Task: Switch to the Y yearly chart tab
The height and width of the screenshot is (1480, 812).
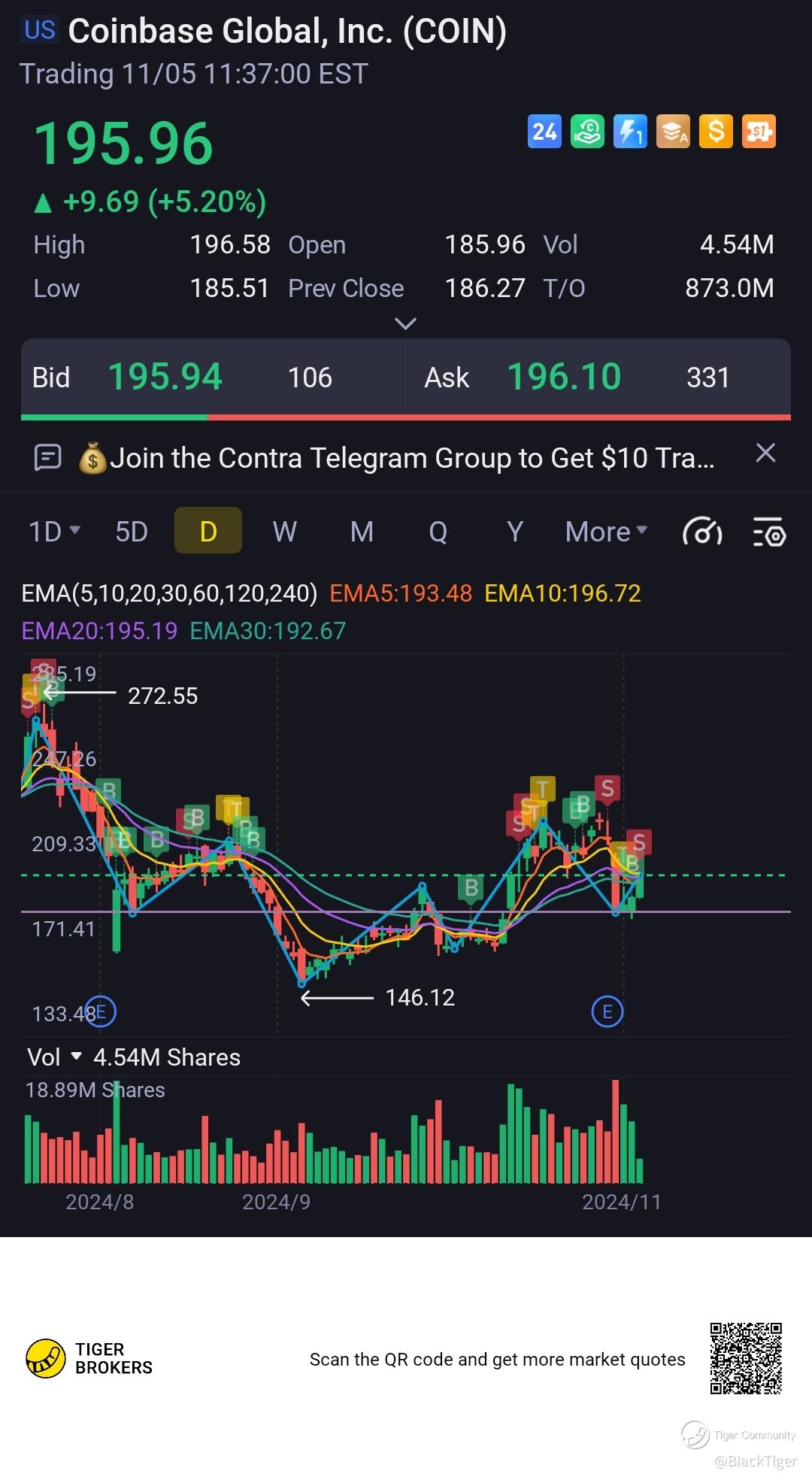Action: (x=515, y=532)
